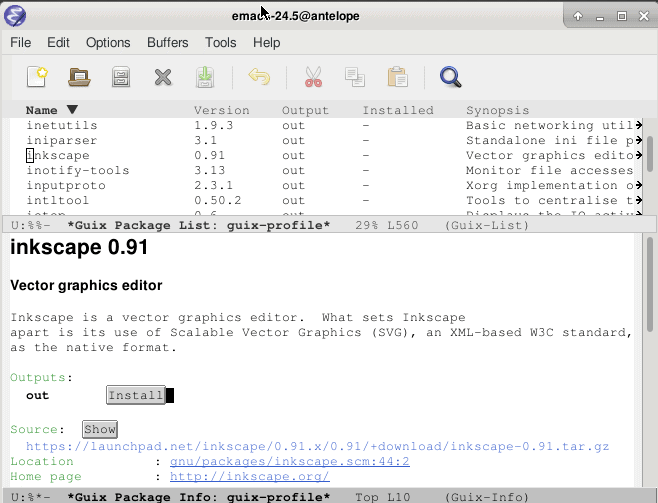The height and width of the screenshot is (503, 658).
Task: Click version 0.50.2 of intltool
Action: 218,201
